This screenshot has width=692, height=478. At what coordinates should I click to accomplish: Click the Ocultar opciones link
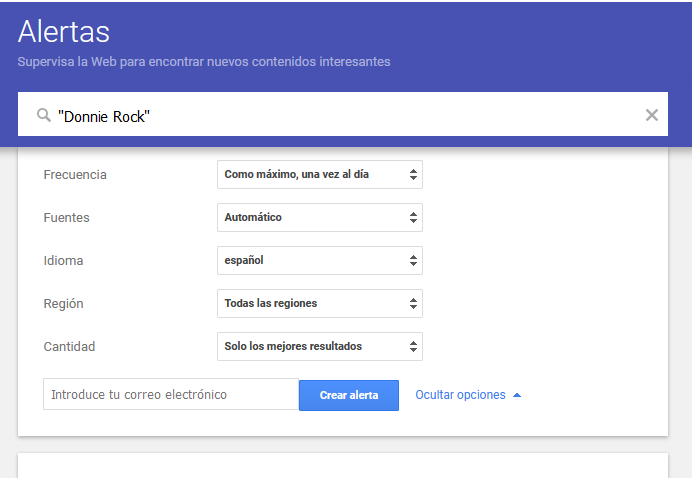pos(460,395)
